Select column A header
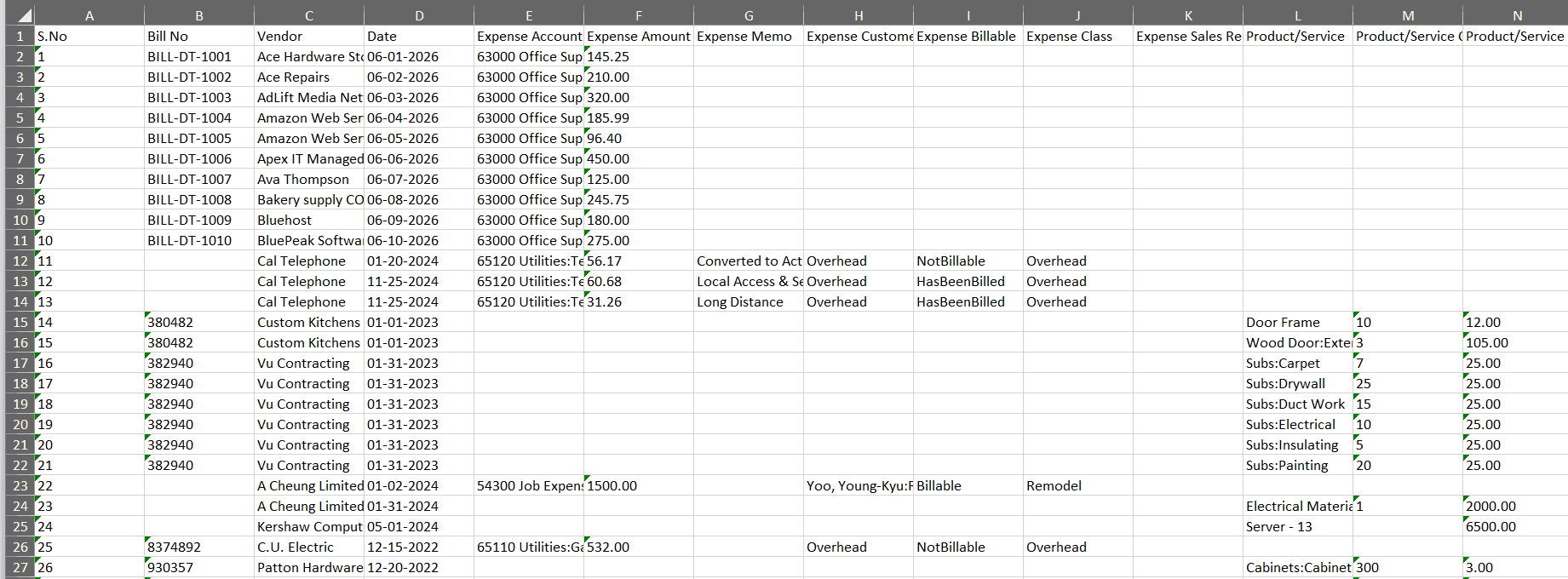Image resolution: width=1568 pixels, height=579 pixels. (x=89, y=15)
